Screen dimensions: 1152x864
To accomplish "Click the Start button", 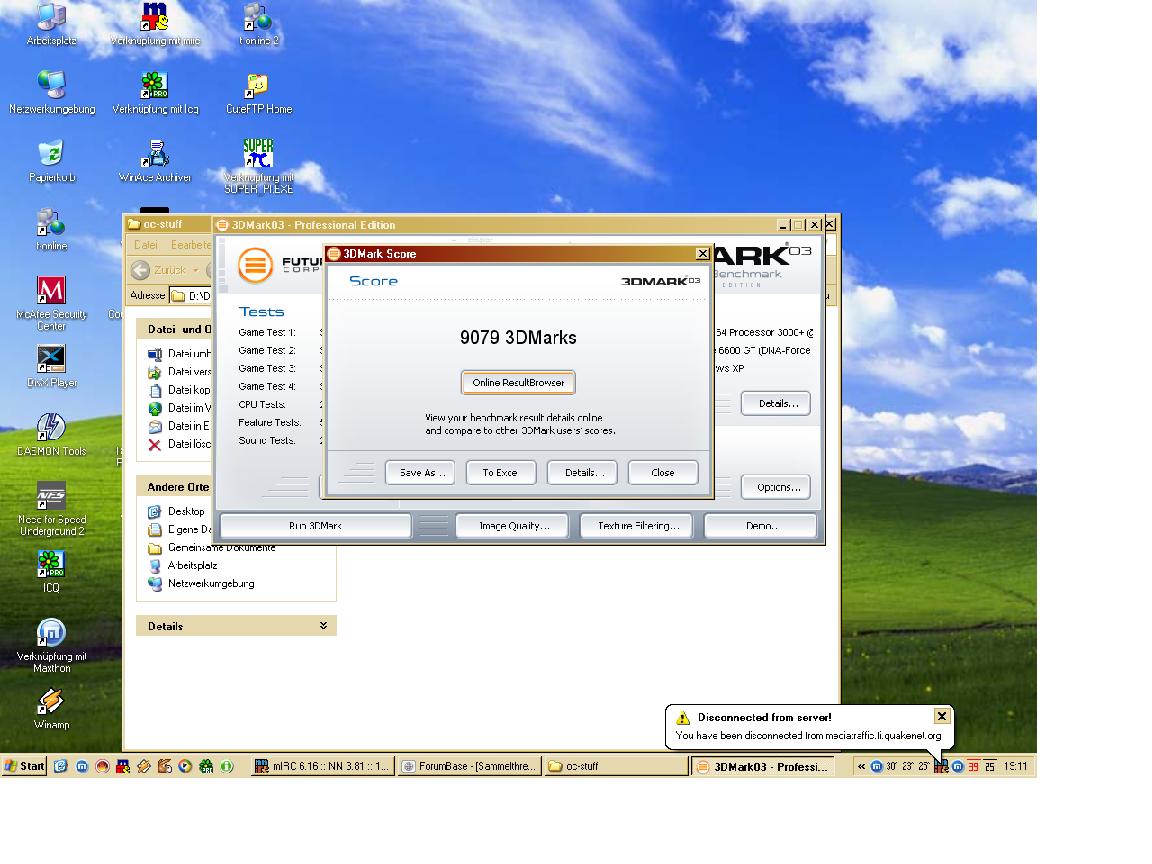I will [24, 766].
